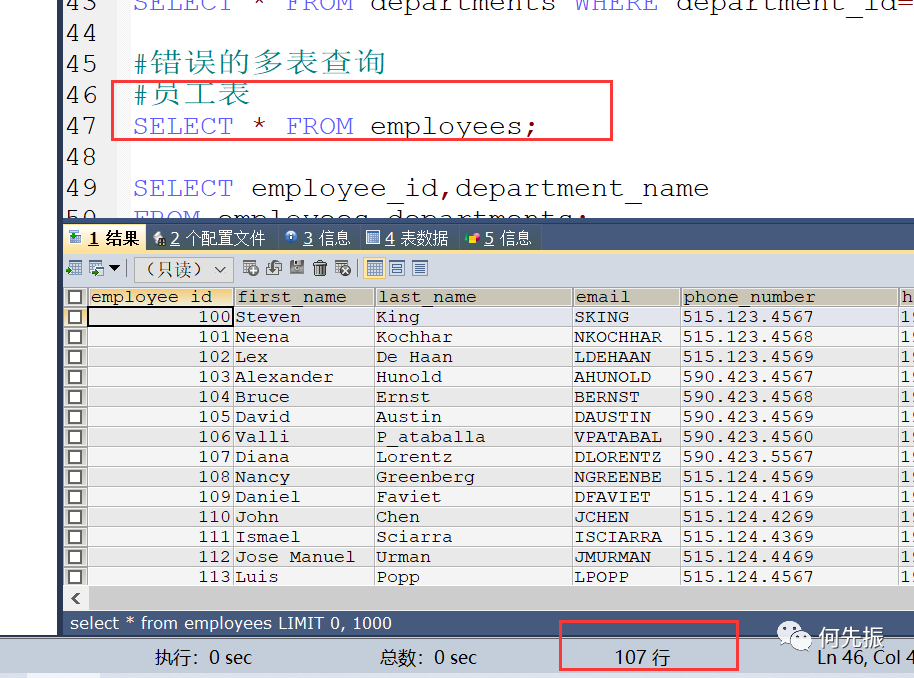Select the cell containing employee id 100
Screen dimensions: 914x678
pyautogui.click(x=160, y=317)
